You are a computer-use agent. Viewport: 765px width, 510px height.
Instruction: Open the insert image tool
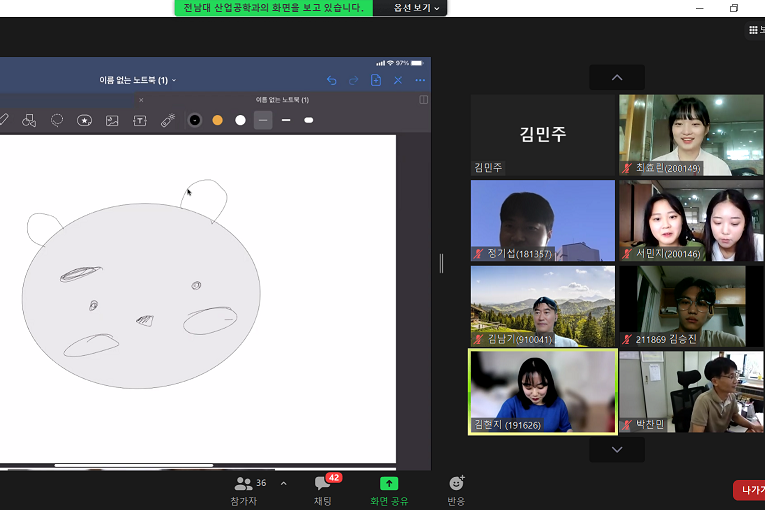(112, 120)
